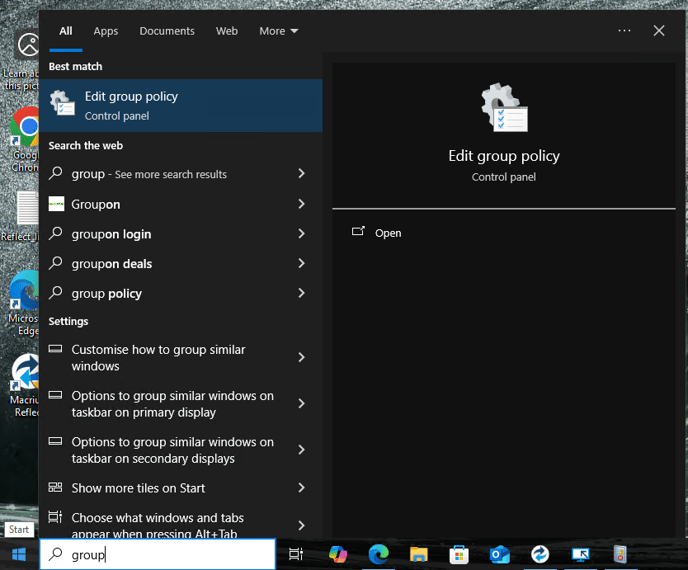
Task: Click the Windows Start button
Action: click(19, 555)
